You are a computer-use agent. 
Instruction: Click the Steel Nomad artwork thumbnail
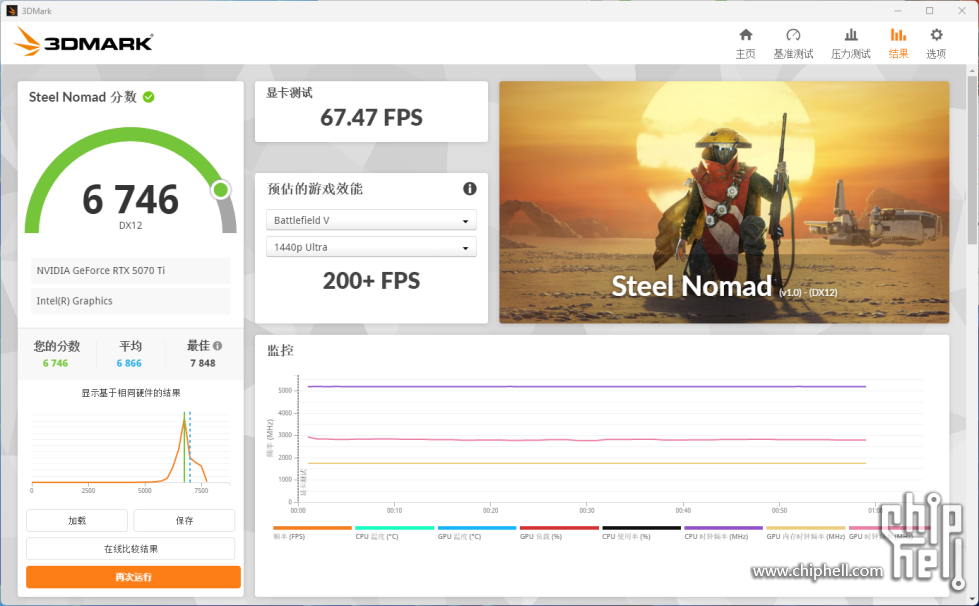pyautogui.click(x=723, y=202)
